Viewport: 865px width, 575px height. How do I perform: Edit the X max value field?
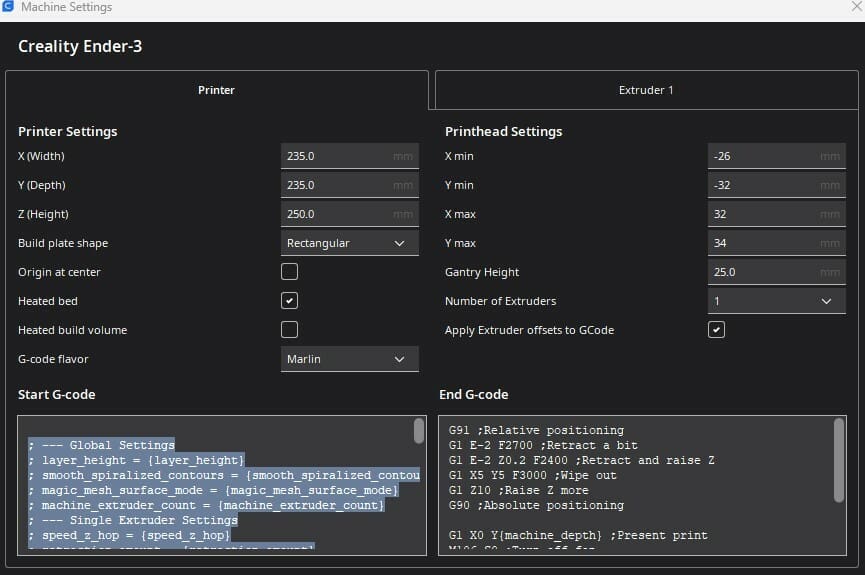(777, 214)
